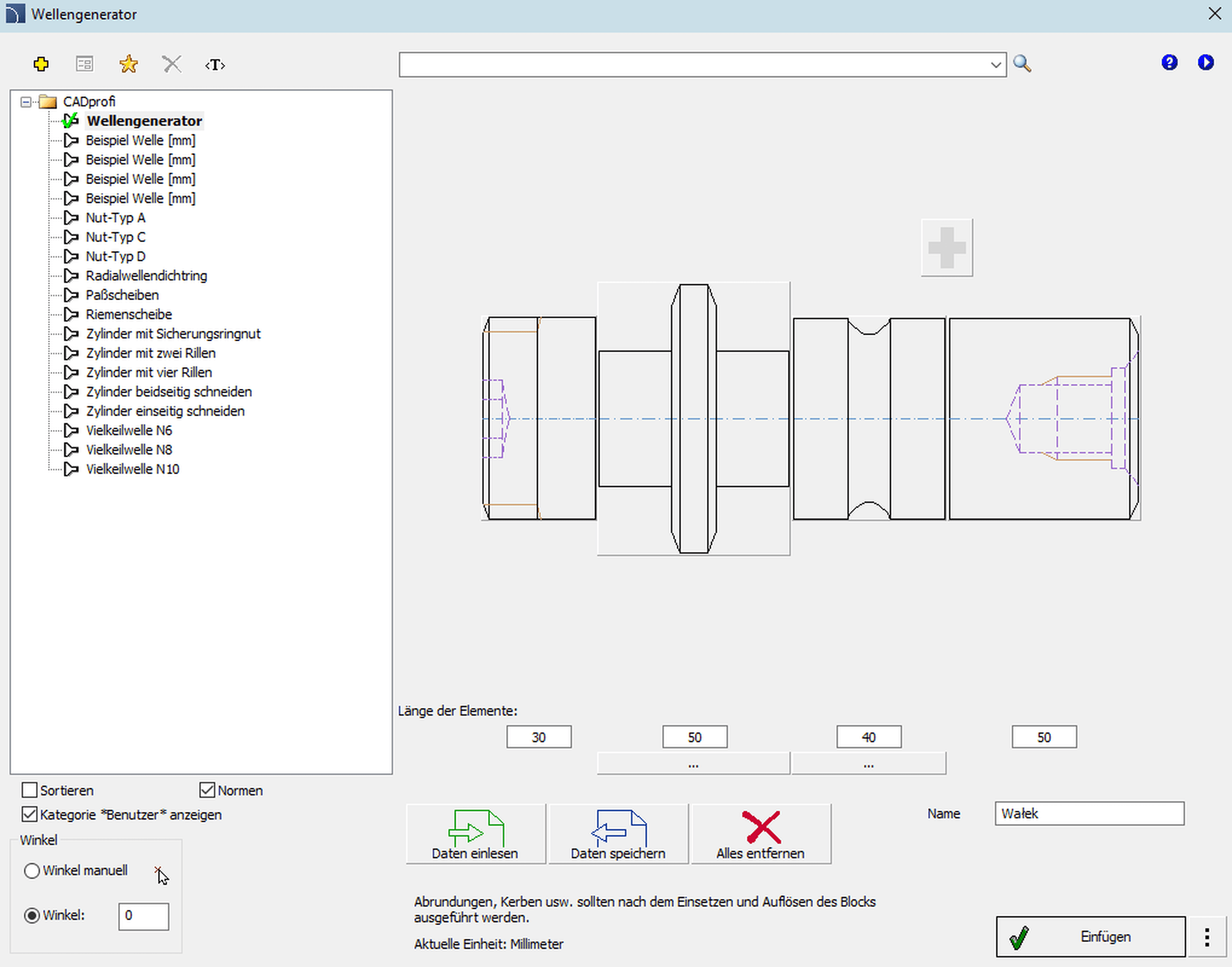
Task: Select Wellengenerator in the tree
Action: click(x=144, y=120)
